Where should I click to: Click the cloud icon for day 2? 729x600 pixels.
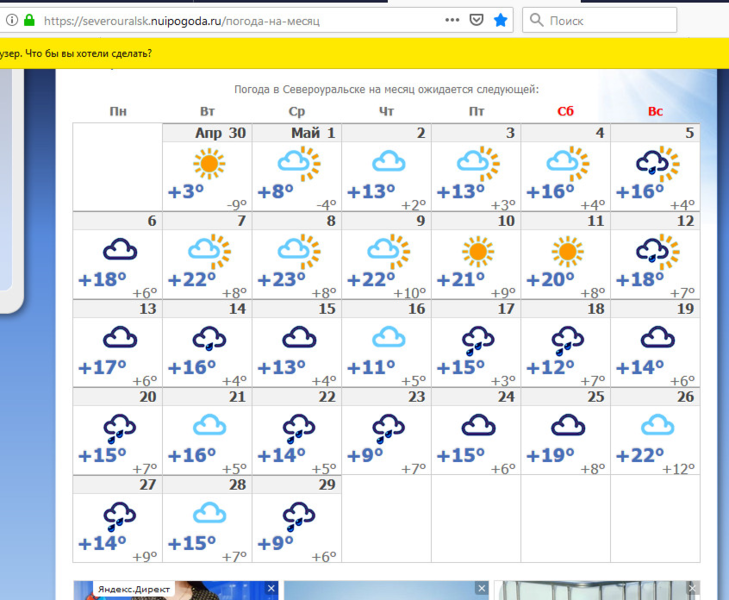(389, 162)
